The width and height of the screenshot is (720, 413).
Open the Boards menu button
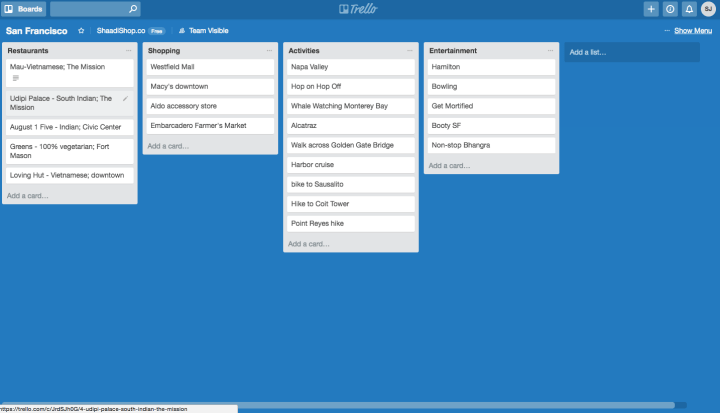coord(24,9)
